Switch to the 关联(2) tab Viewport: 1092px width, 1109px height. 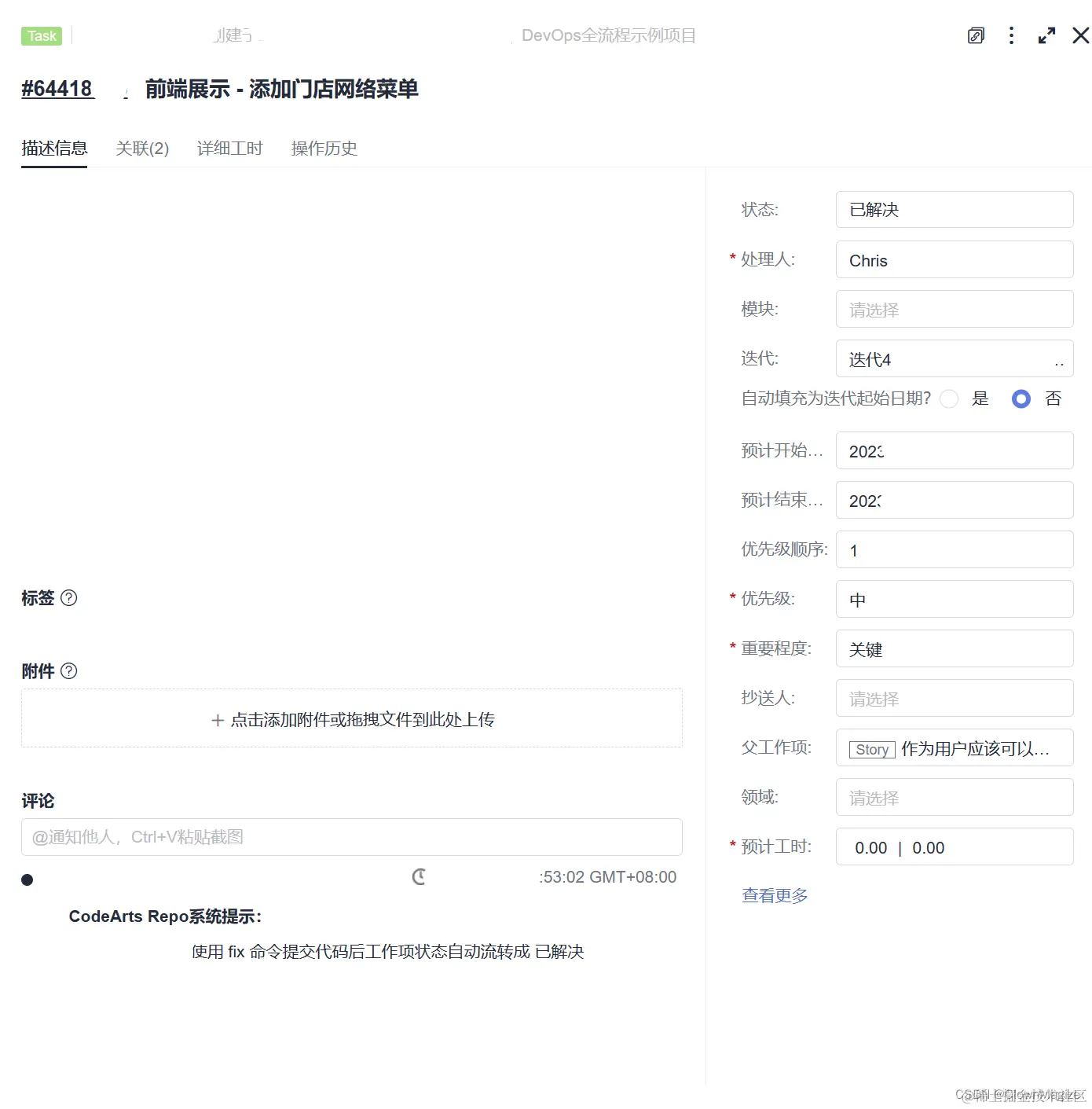(143, 148)
